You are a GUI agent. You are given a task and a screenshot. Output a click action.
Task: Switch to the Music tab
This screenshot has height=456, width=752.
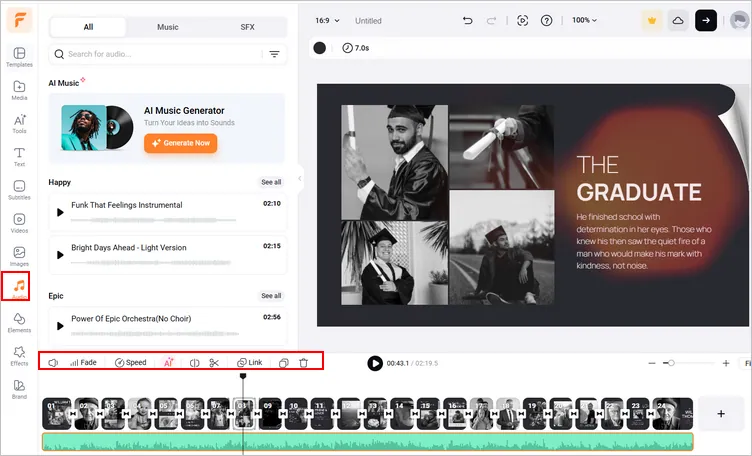coord(167,27)
